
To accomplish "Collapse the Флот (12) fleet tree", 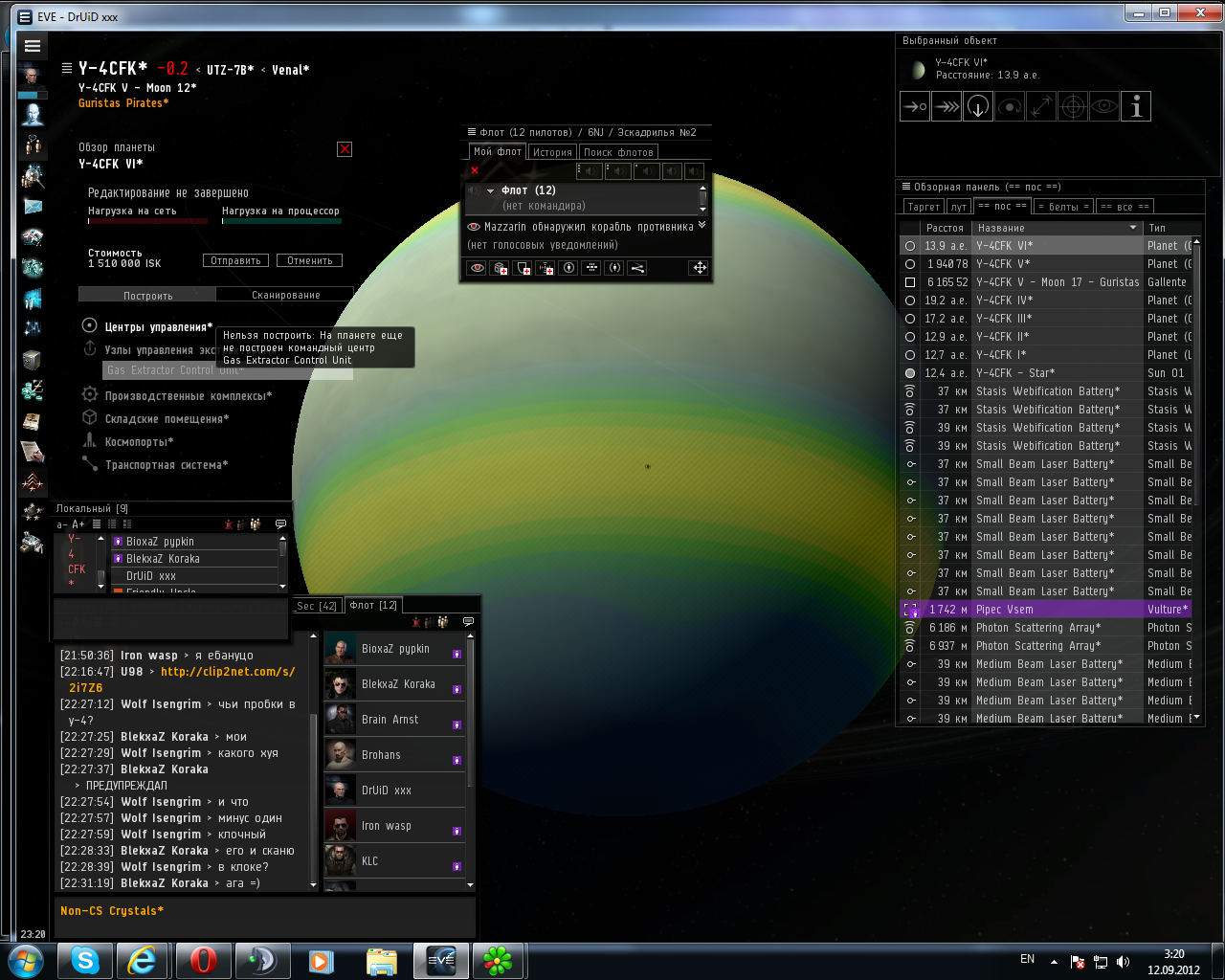I will [x=491, y=190].
